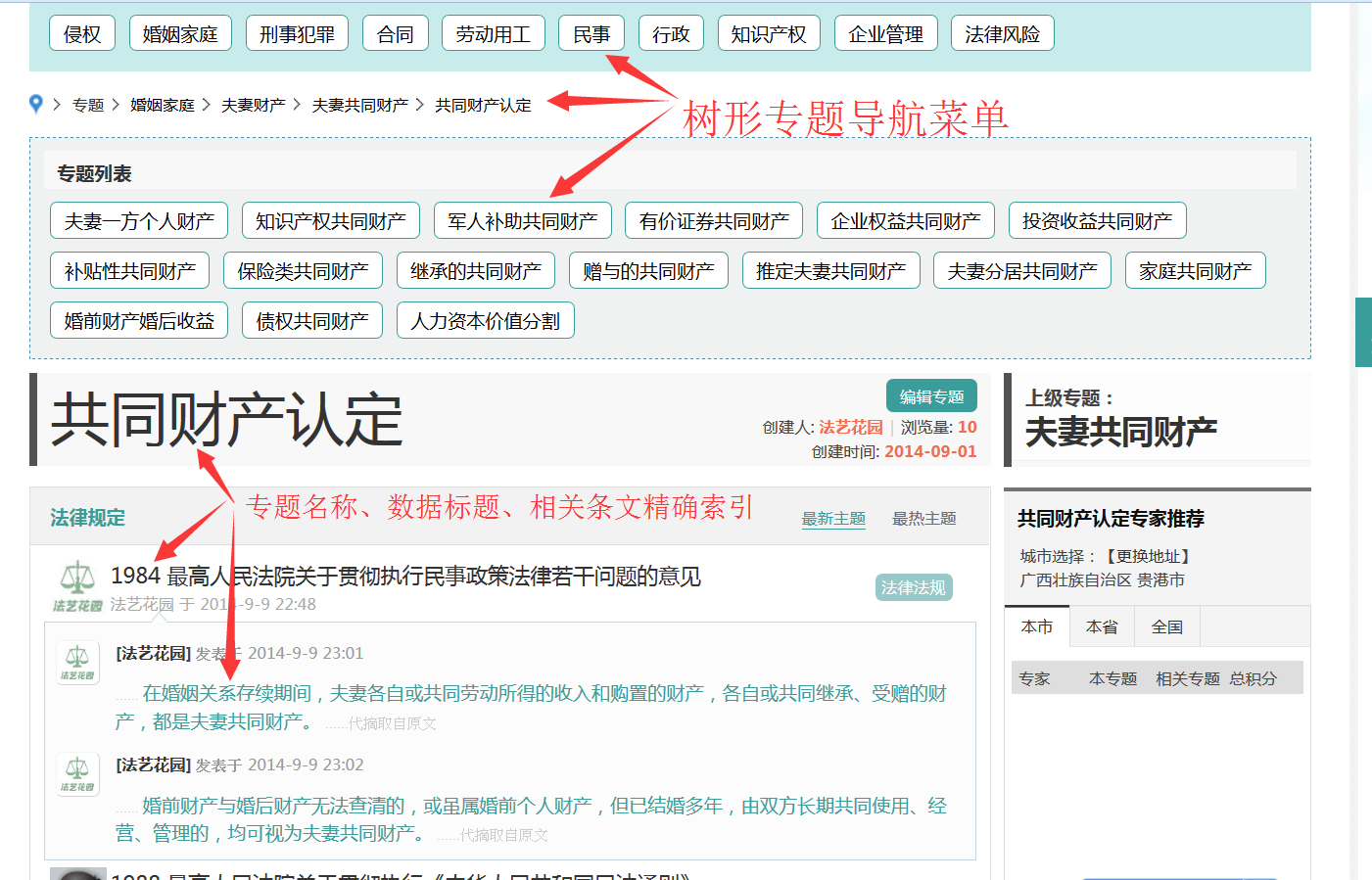Open parent topic 夫妻共同财产 heading

point(1121,432)
